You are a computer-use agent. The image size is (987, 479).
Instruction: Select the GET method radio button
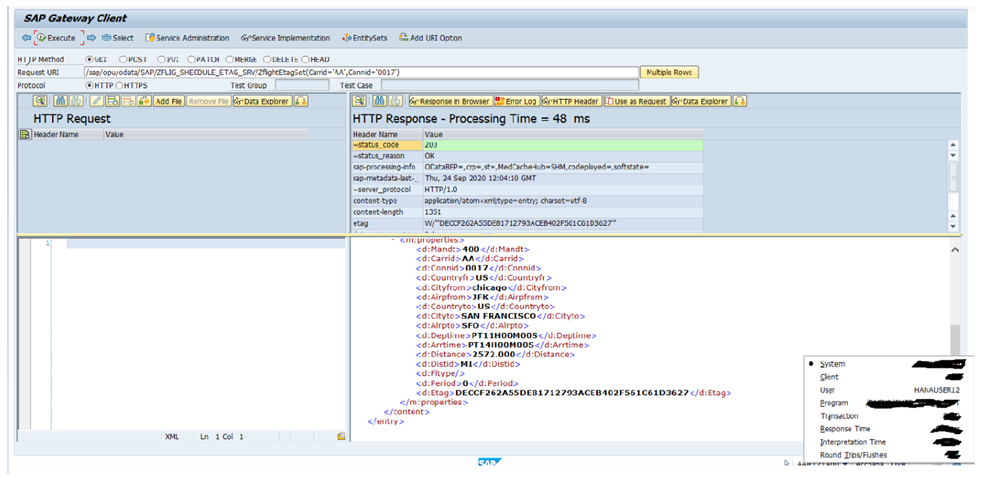[89, 59]
